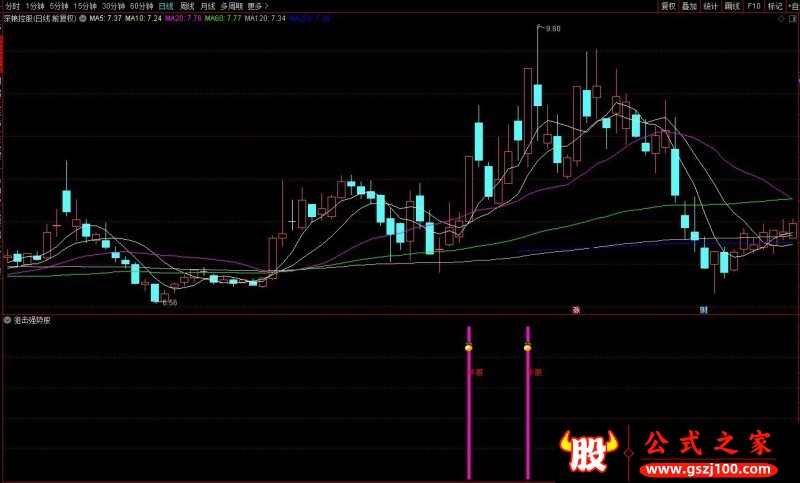Click the 深粮控股 stock title
Viewport: 800px width, 483px height.
click(40, 18)
